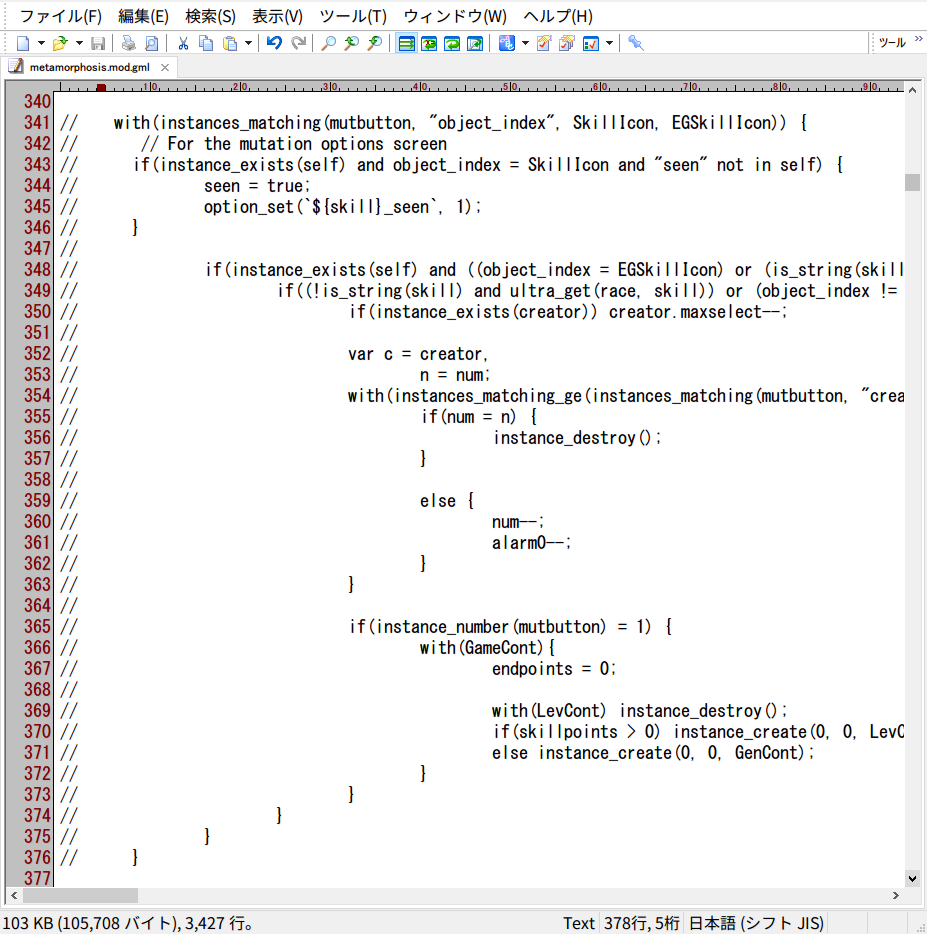The image size is (927, 934).
Task: Click the Find magnifier icon
Action: 328,43
